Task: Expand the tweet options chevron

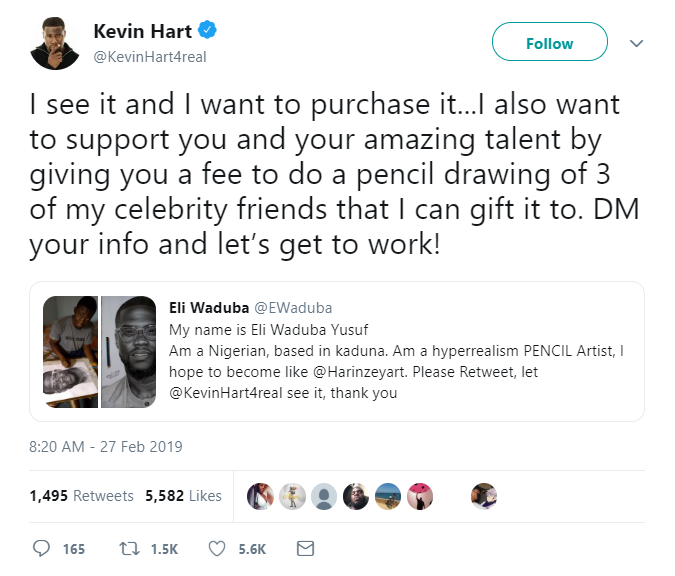Action: 636,43
